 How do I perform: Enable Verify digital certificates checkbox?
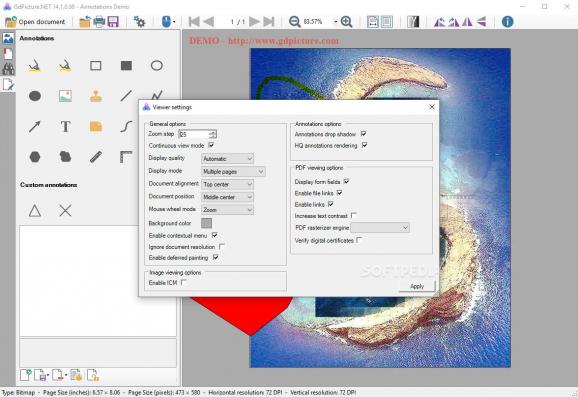pyautogui.click(x=359, y=240)
